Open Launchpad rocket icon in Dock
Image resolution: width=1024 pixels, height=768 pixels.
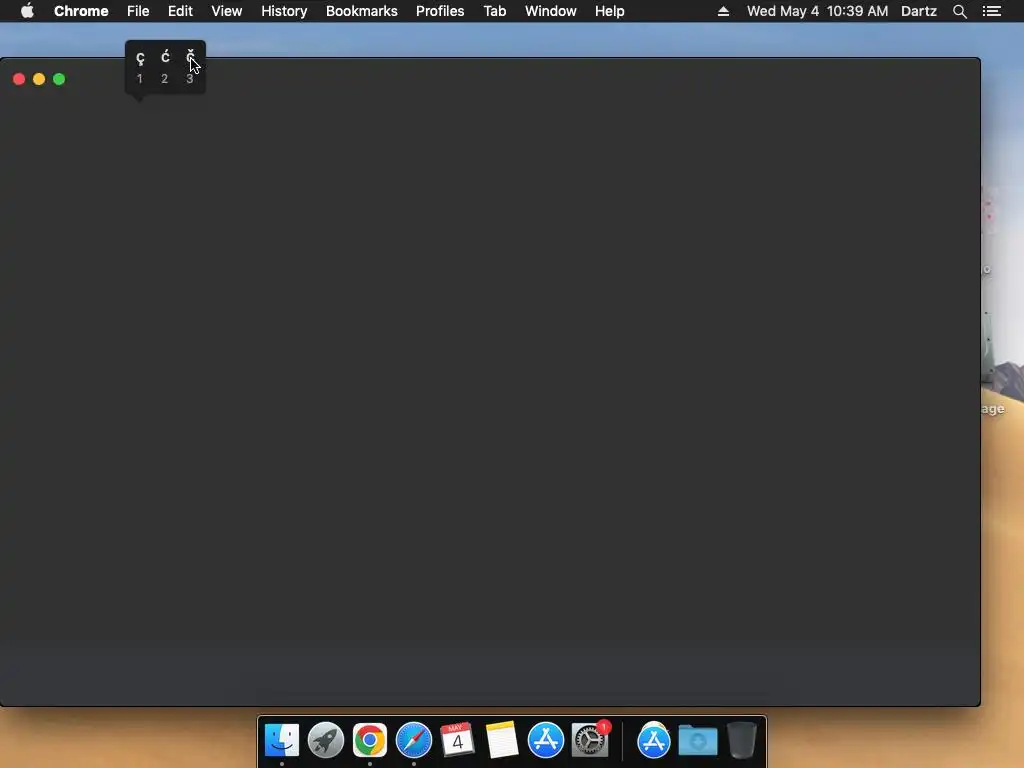[326, 740]
